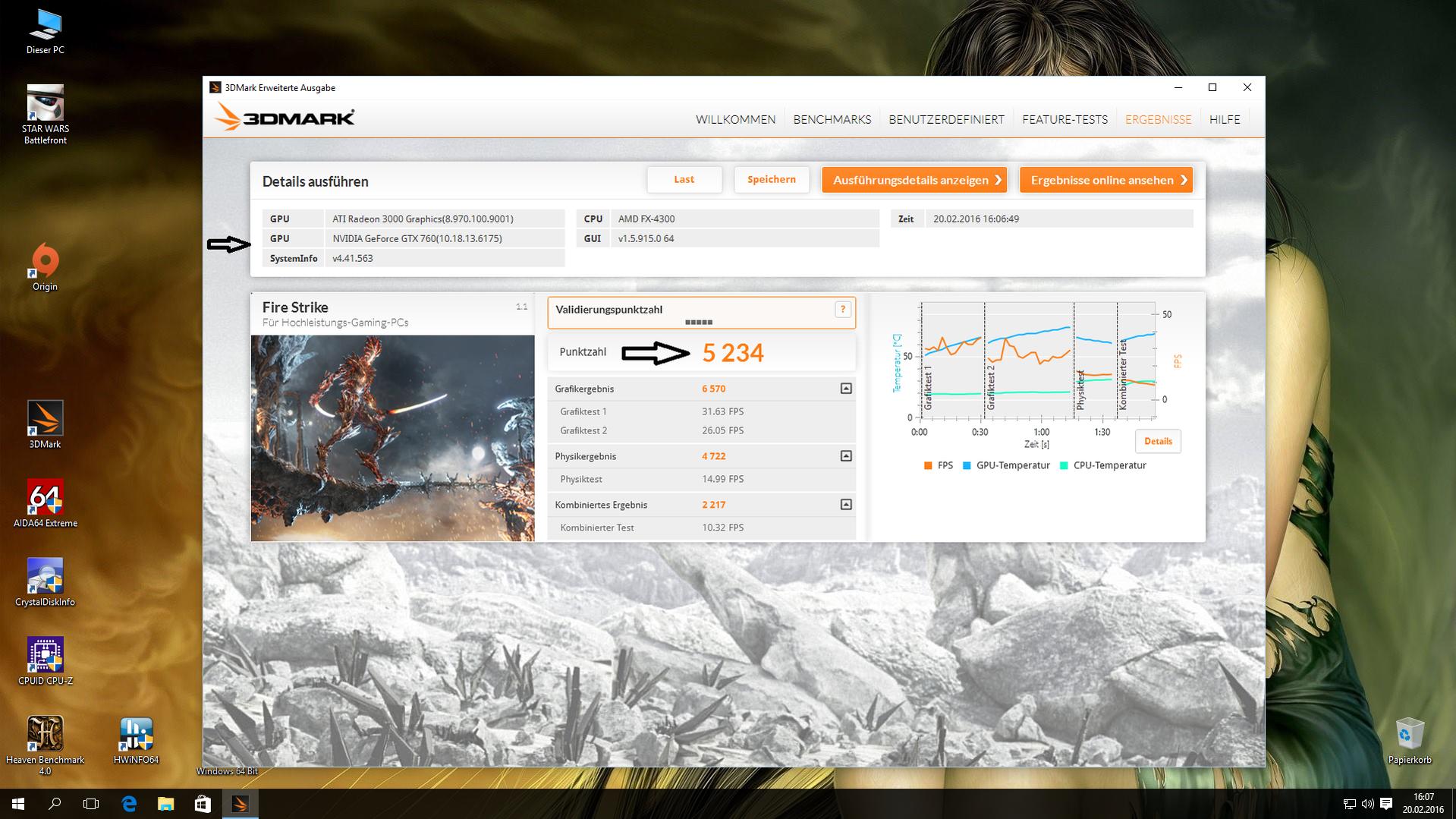This screenshot has width=1456, height=819.
Task: Click Physiktest value 14.99 FPS
Action: tap(722, 479)
